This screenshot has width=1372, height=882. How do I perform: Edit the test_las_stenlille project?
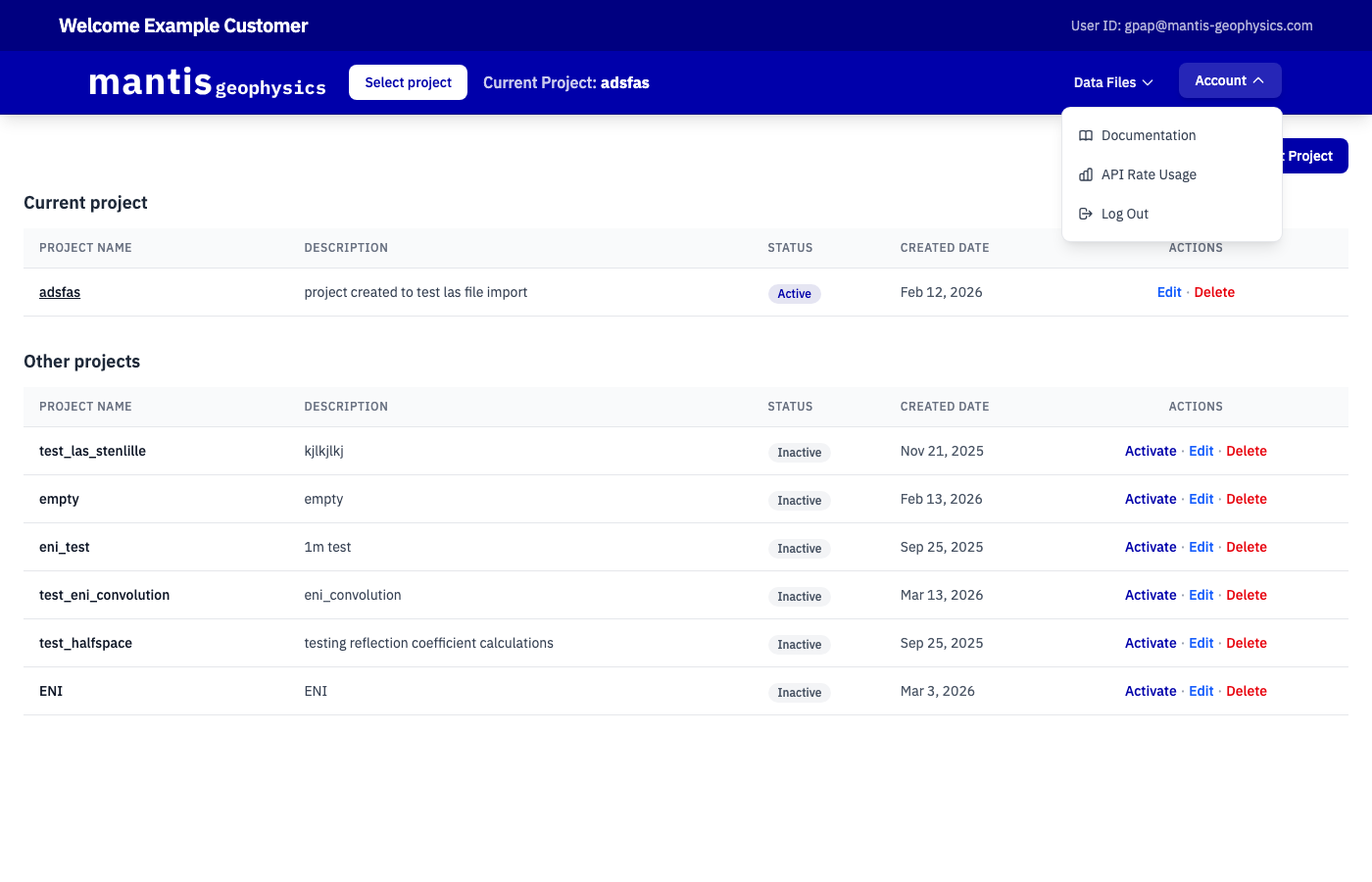click(1201, 451)
